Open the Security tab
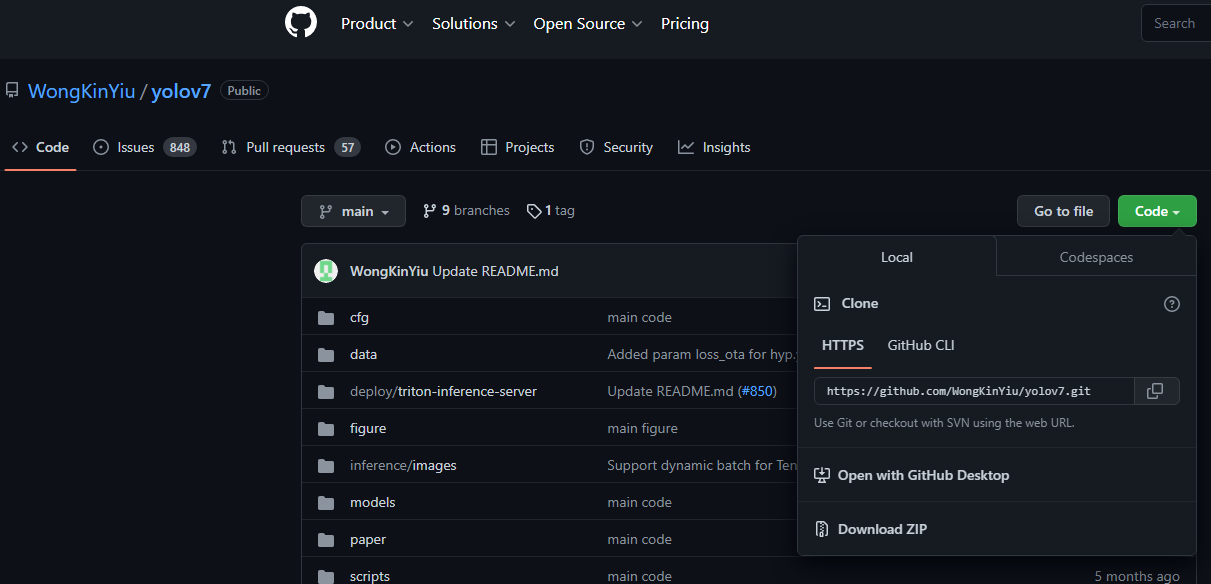Screen dimensions: 1211x584 tap(616, 147)
